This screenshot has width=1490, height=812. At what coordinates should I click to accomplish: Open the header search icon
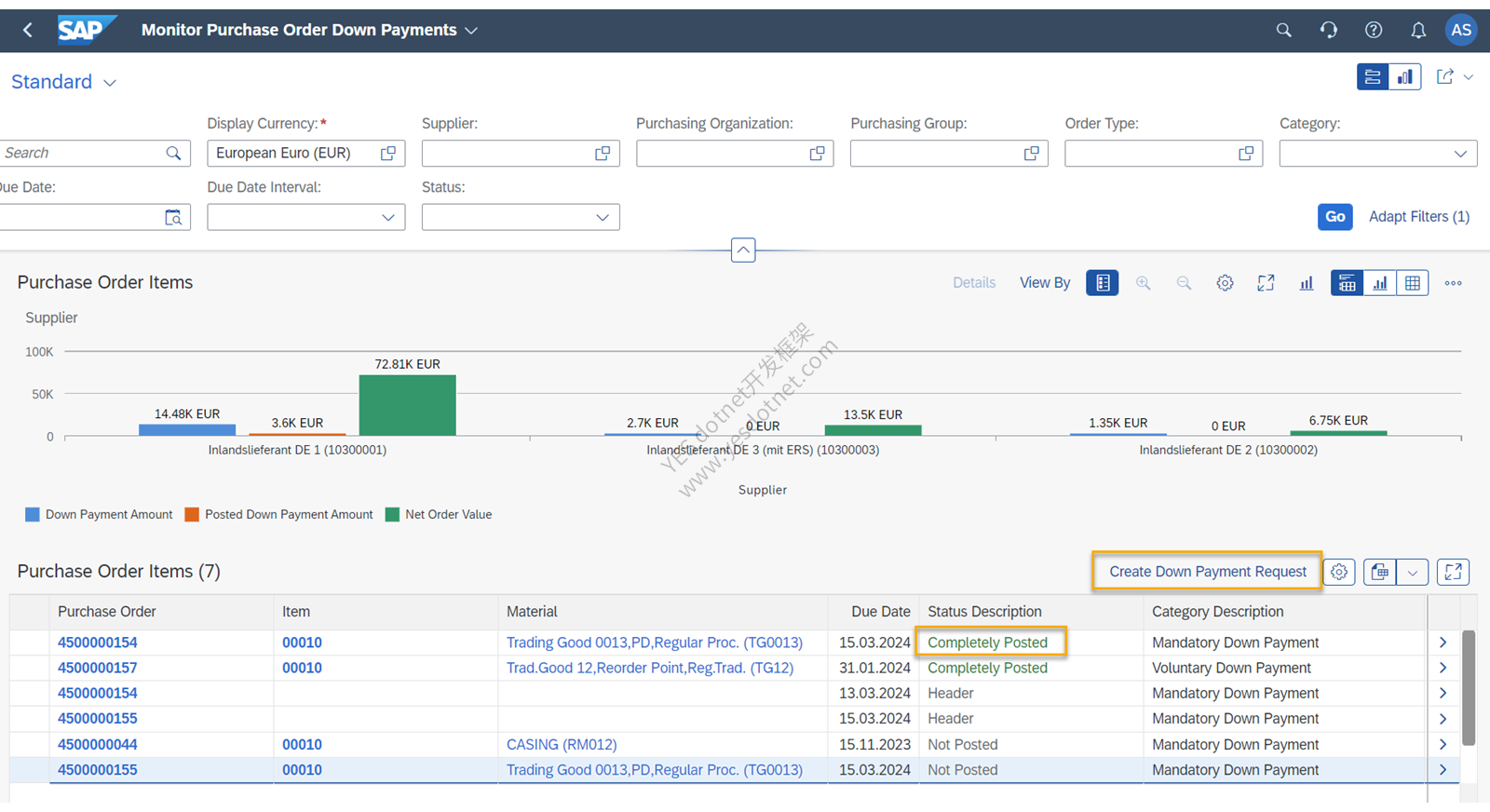pyautogui.click(x=1283, y=30)
